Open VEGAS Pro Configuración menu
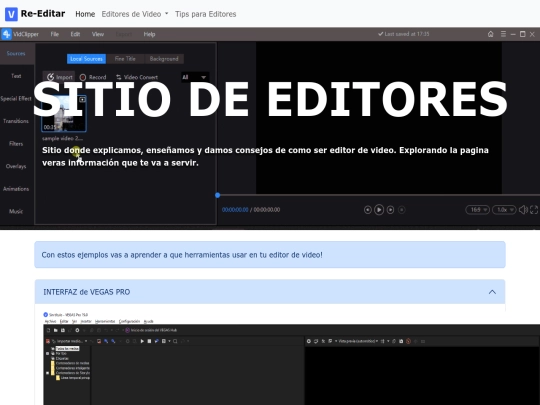The width and height of the screenshot is (540, 405). click(x=129, y=321)
